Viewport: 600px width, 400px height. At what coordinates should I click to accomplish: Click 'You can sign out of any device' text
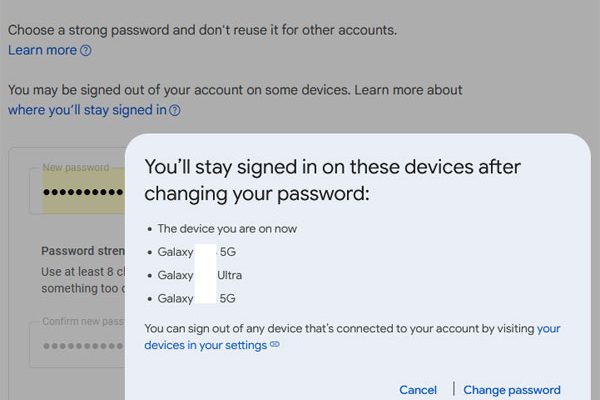tap(340, 328)
